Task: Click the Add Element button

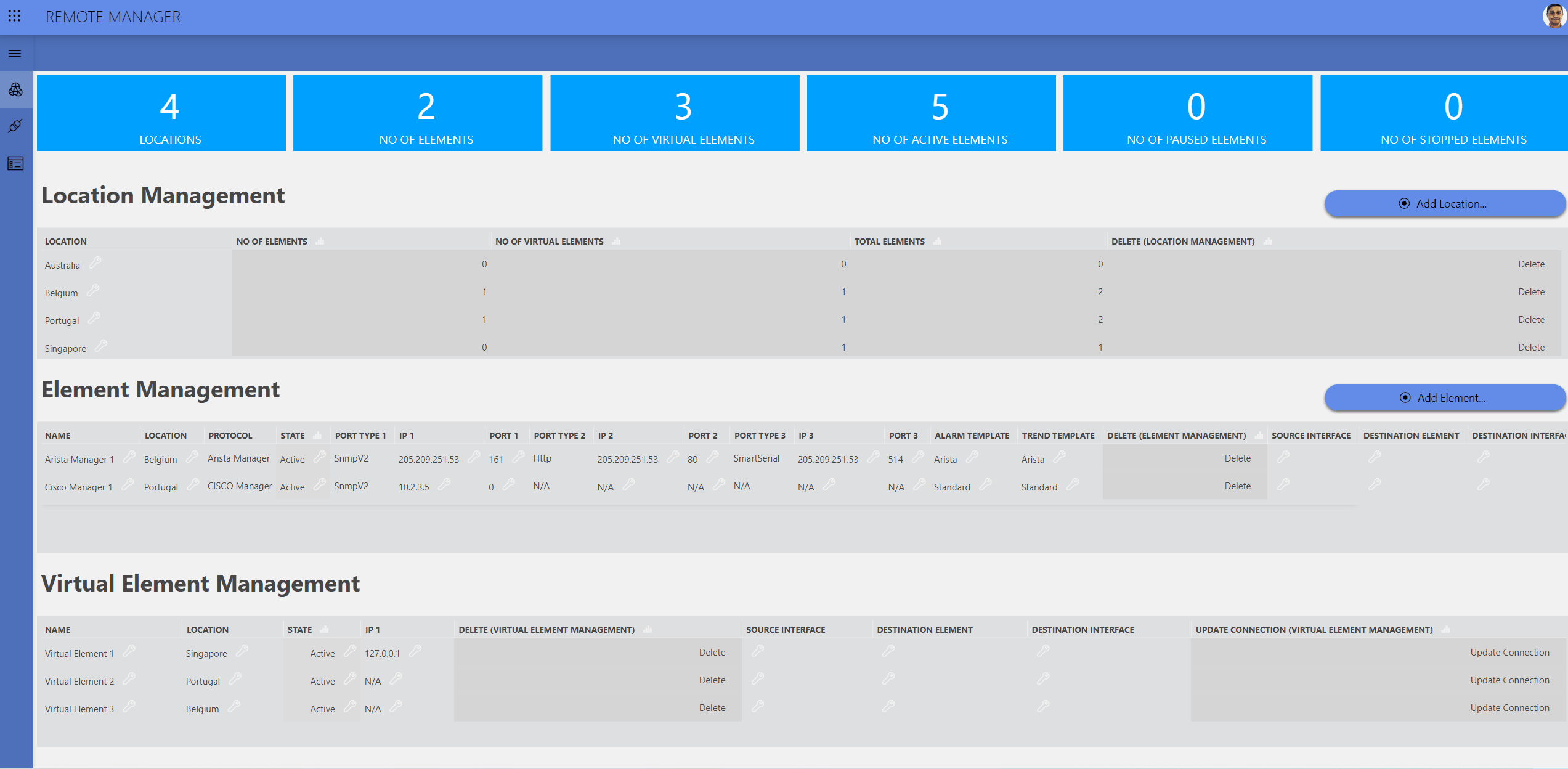Action: (x=1444, y=398)
